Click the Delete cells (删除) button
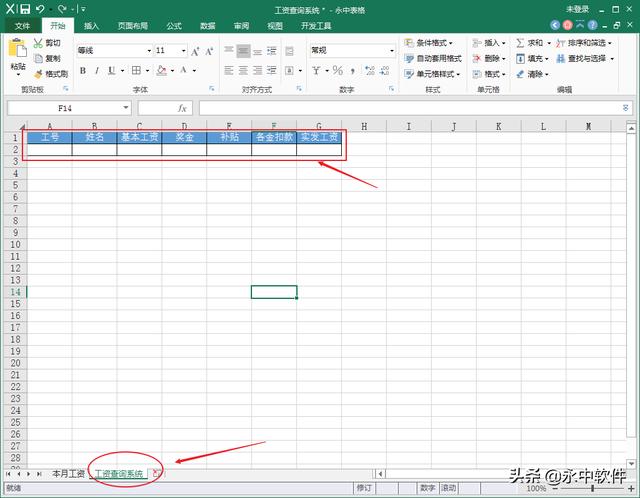The width and height of the screenshot is (640, 498). pos(489,58)
